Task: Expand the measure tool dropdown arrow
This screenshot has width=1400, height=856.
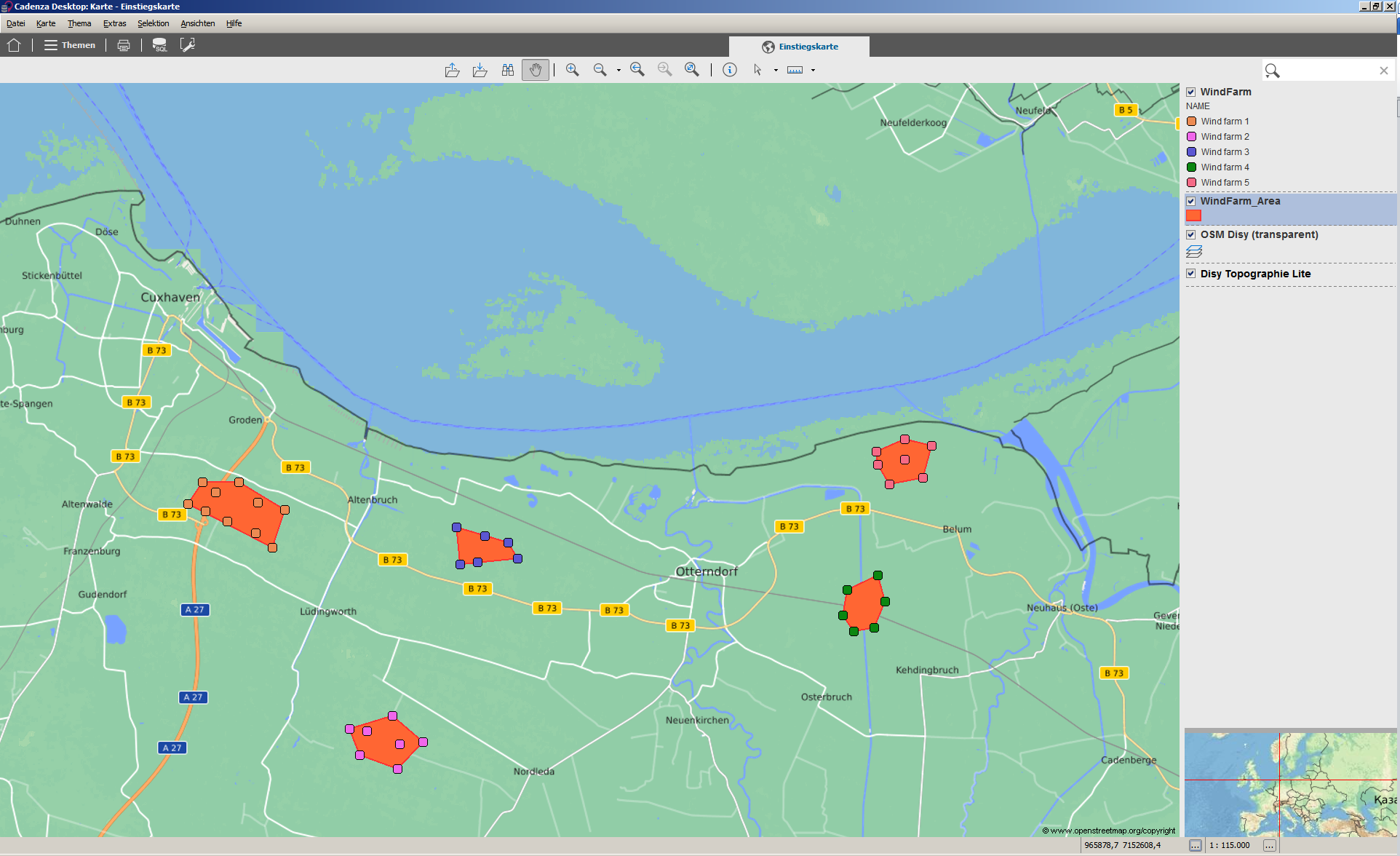Action: tap(813, 71)
